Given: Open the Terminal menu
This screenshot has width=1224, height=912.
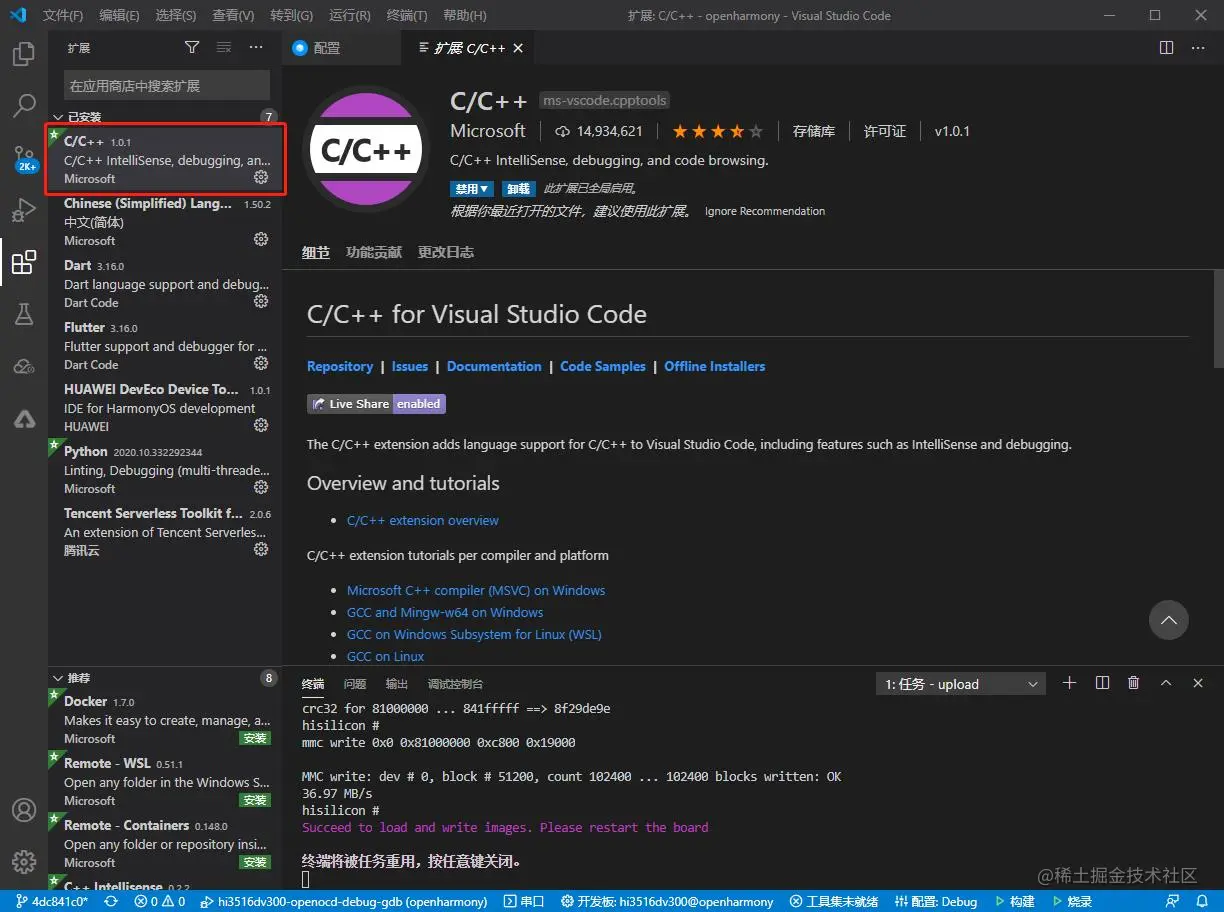Looking at the screenshot, I should point(406,15).
